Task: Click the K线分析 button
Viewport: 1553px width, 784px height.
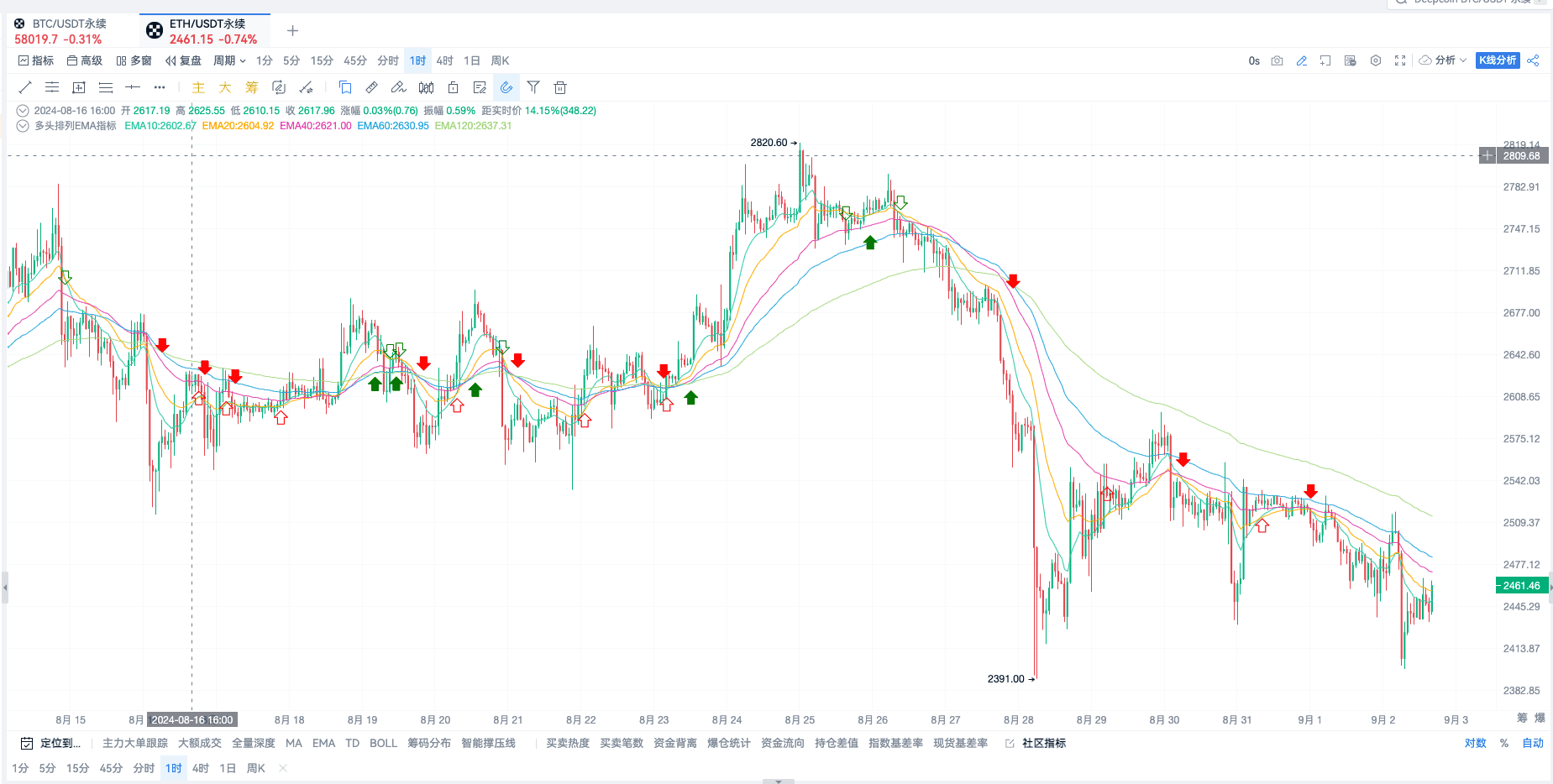Action: [1498, 60]
